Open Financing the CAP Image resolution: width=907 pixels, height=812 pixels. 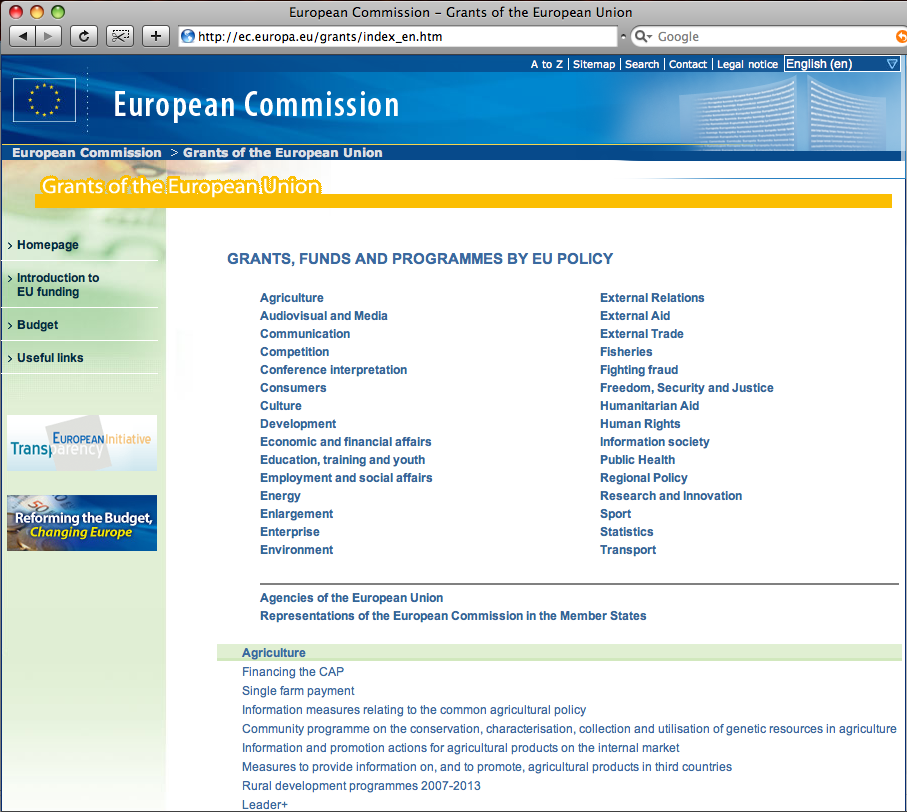pos(292,671)
